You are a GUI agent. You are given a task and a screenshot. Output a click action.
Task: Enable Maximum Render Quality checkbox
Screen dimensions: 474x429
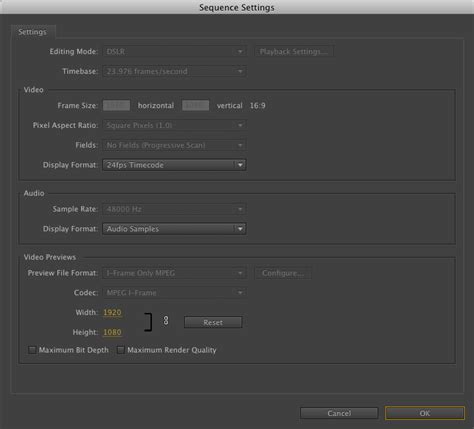click(121, 350)
